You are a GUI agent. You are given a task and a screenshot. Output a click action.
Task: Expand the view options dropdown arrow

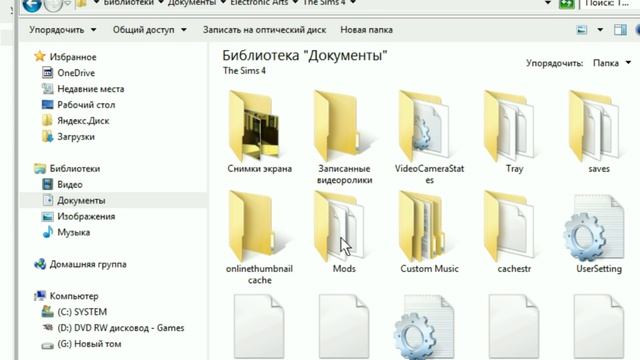pos(600,30)
